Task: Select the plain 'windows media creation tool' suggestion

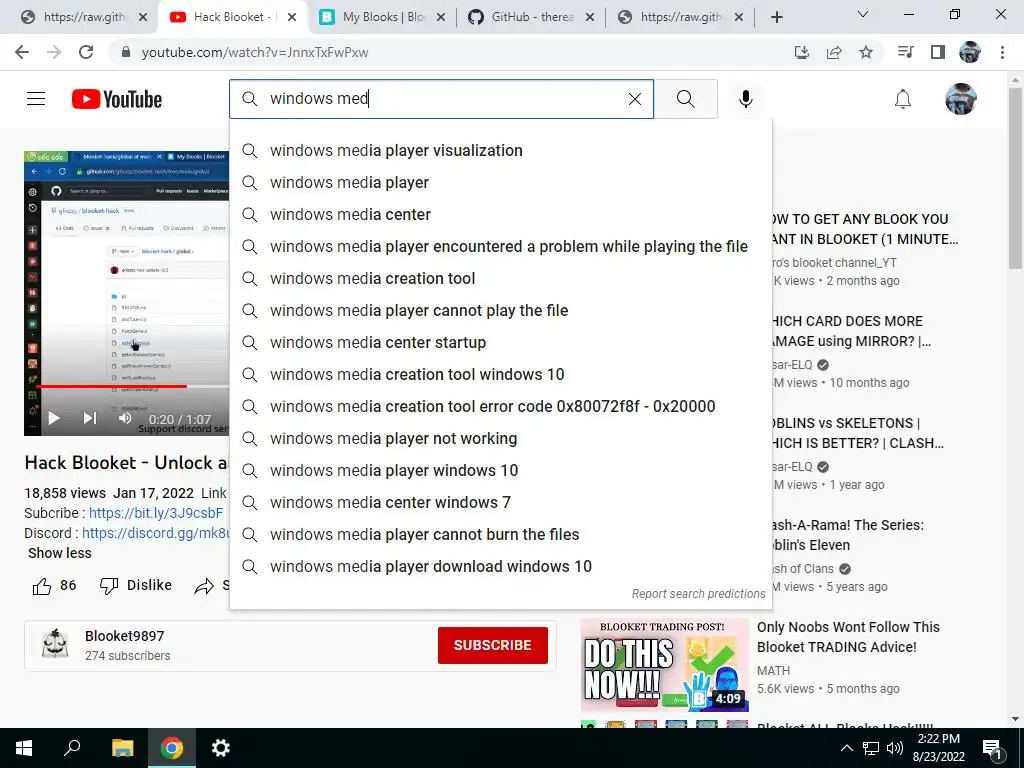Action: pos(500,279)
